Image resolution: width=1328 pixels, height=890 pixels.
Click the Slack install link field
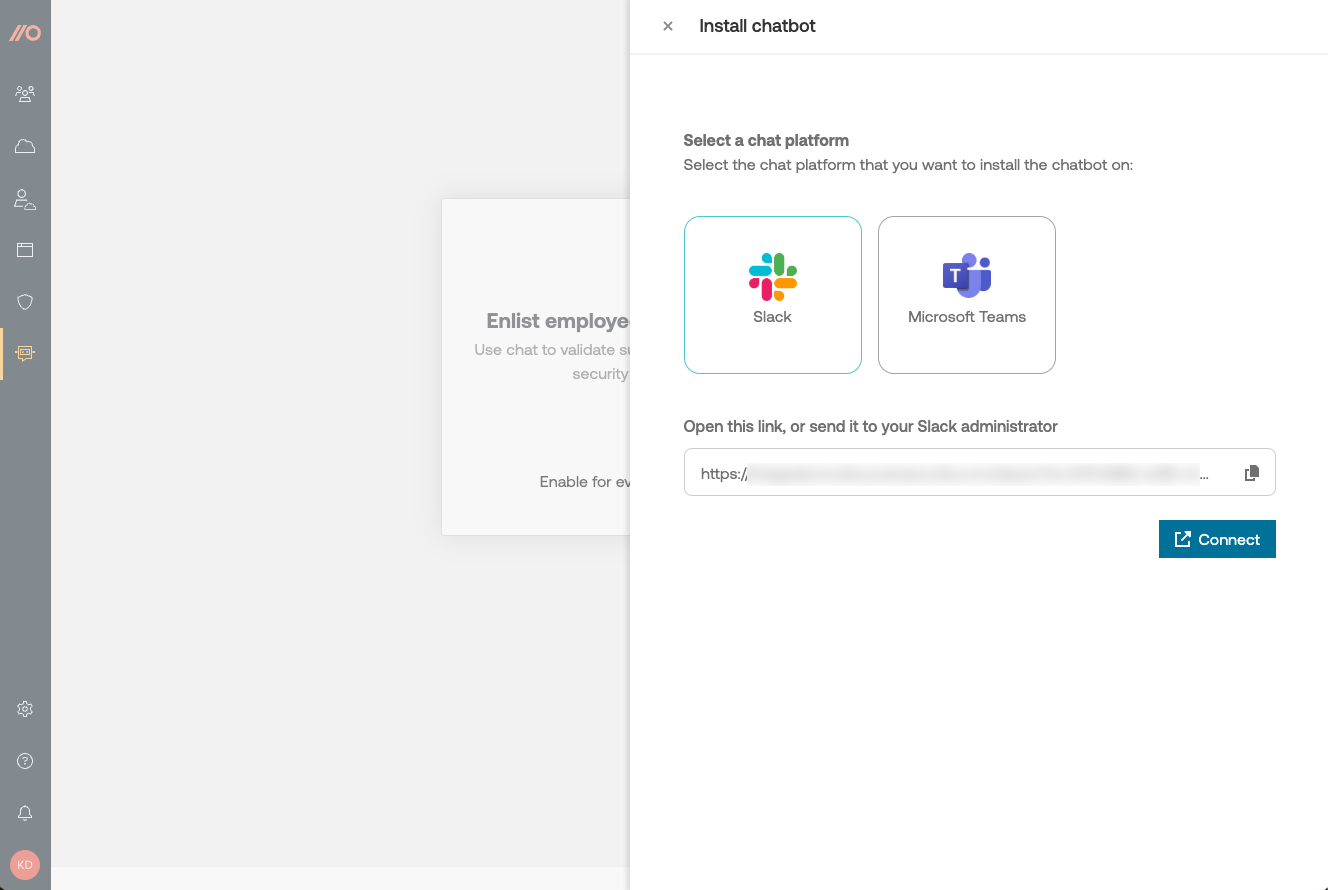tap(980, 472)
